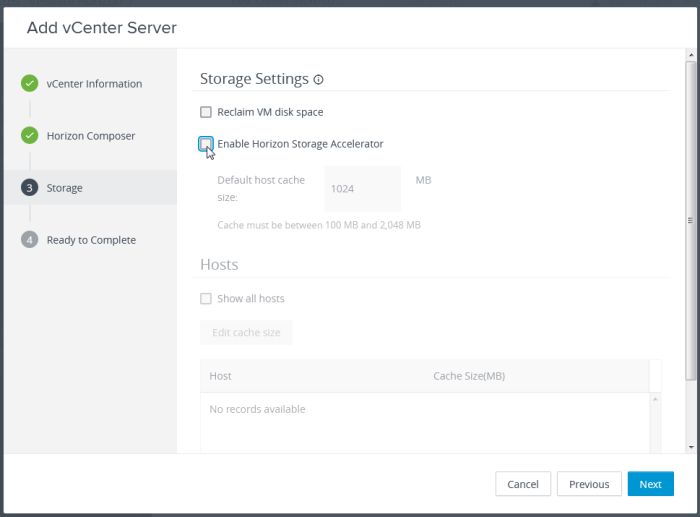Cancel the Add vCenter Server wizard
Viewport: 700px width, 517px height.
(x=523, y=484)
